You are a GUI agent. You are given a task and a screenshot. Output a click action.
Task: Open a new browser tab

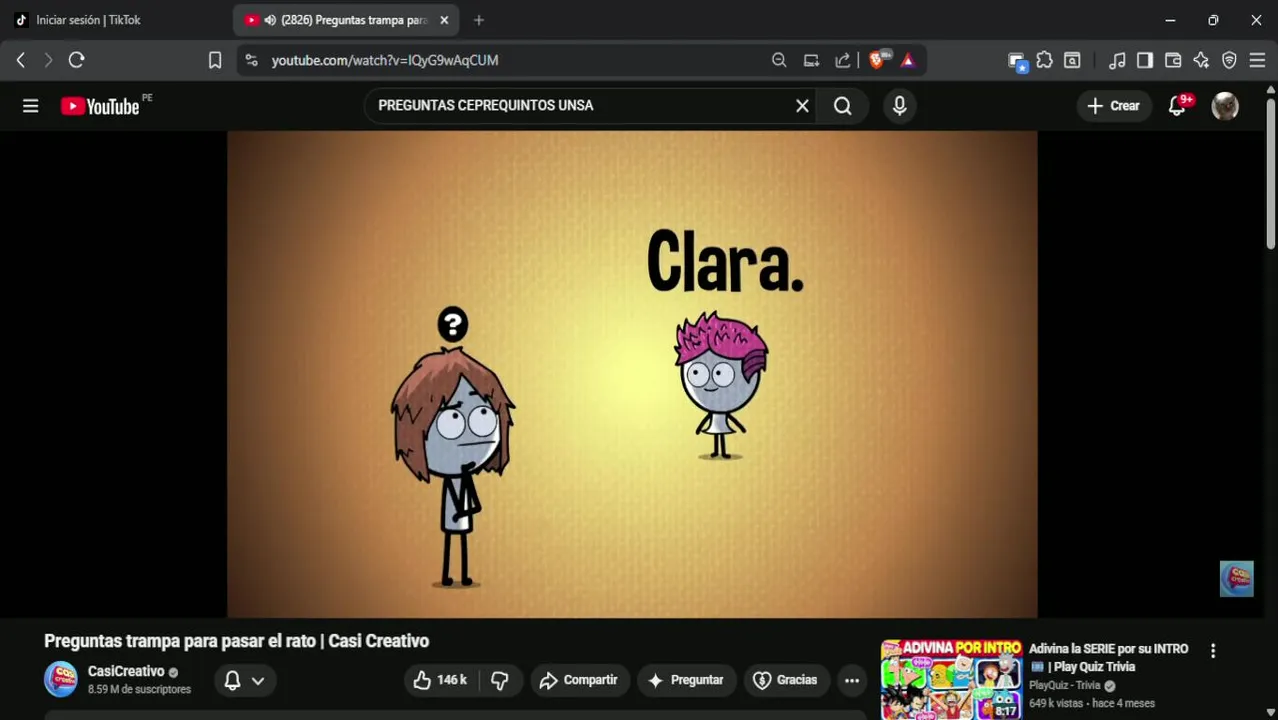pos(478,20)
